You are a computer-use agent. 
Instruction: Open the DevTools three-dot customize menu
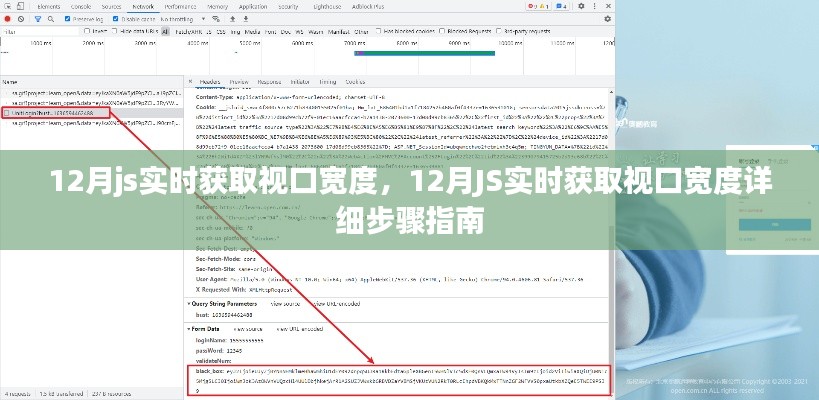[x=595, y=6]
